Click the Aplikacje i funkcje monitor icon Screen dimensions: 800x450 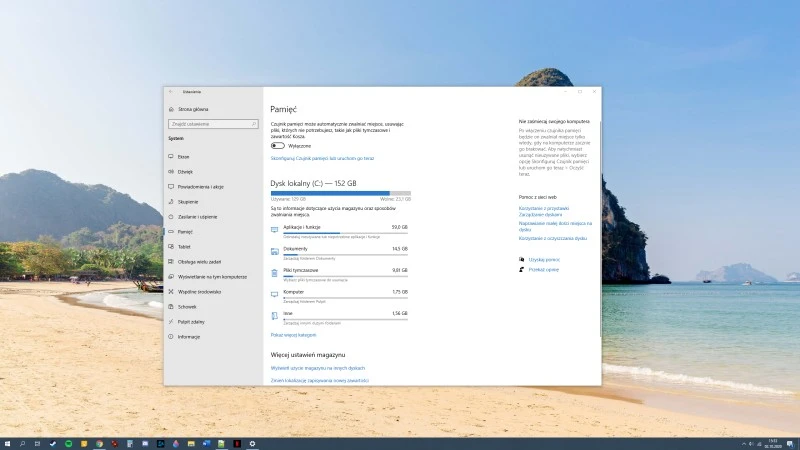[x=274, y=230]
